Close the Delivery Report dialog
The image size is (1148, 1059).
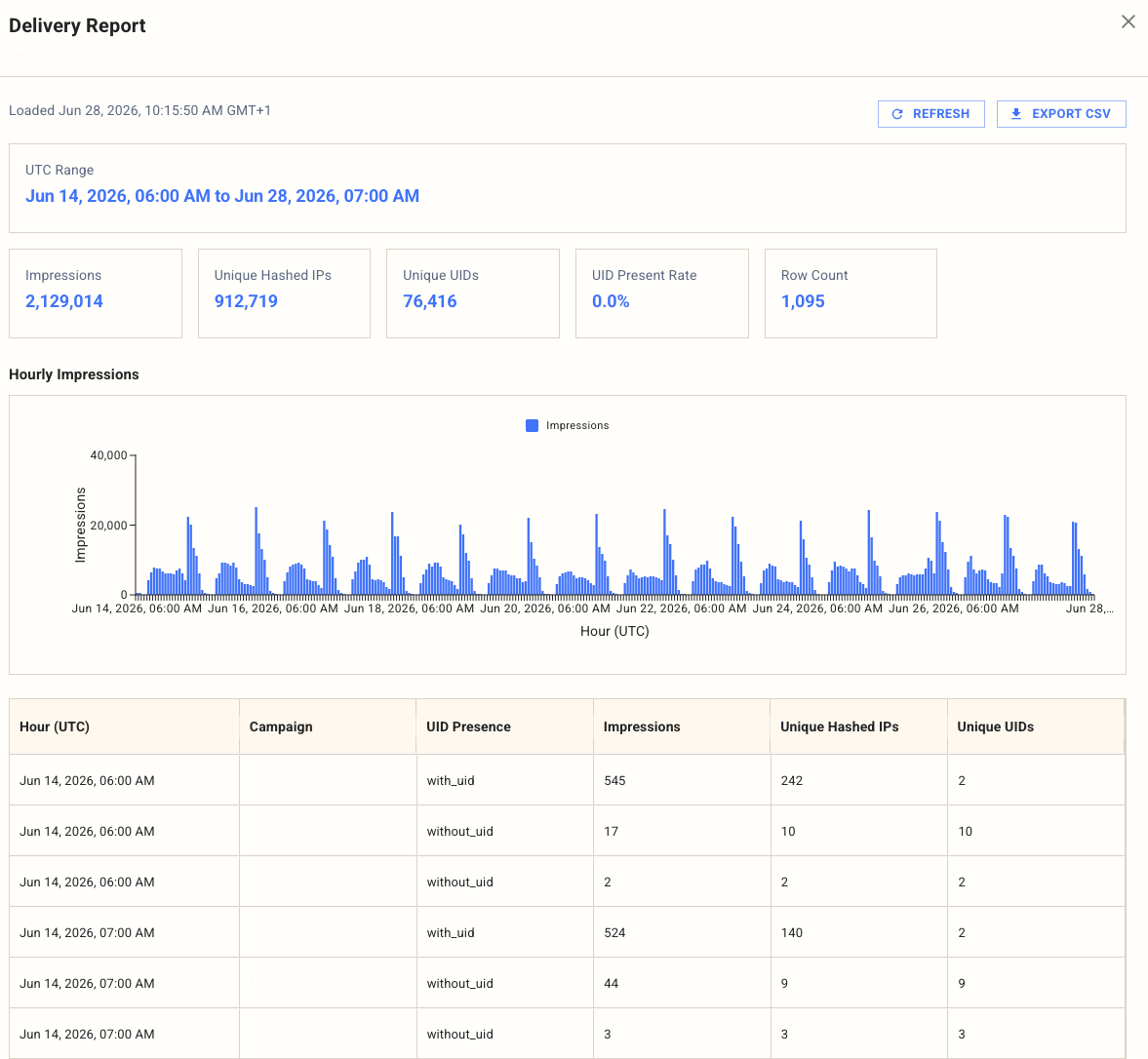coord(1128,22)
